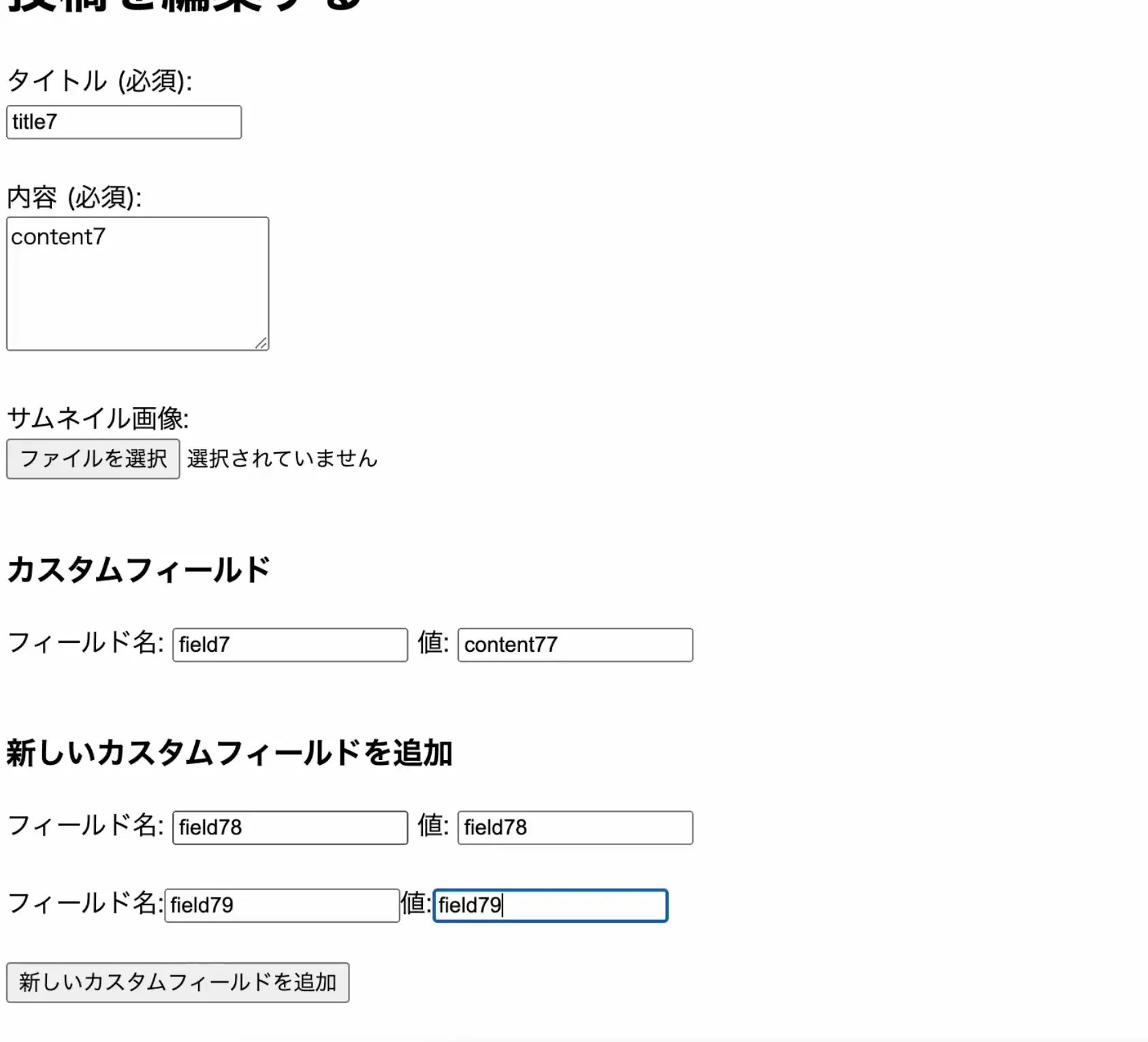The width and height of the screenshot is (1148, 1042).
Task: Click the title input containing title7
Action: click(124, 122)
